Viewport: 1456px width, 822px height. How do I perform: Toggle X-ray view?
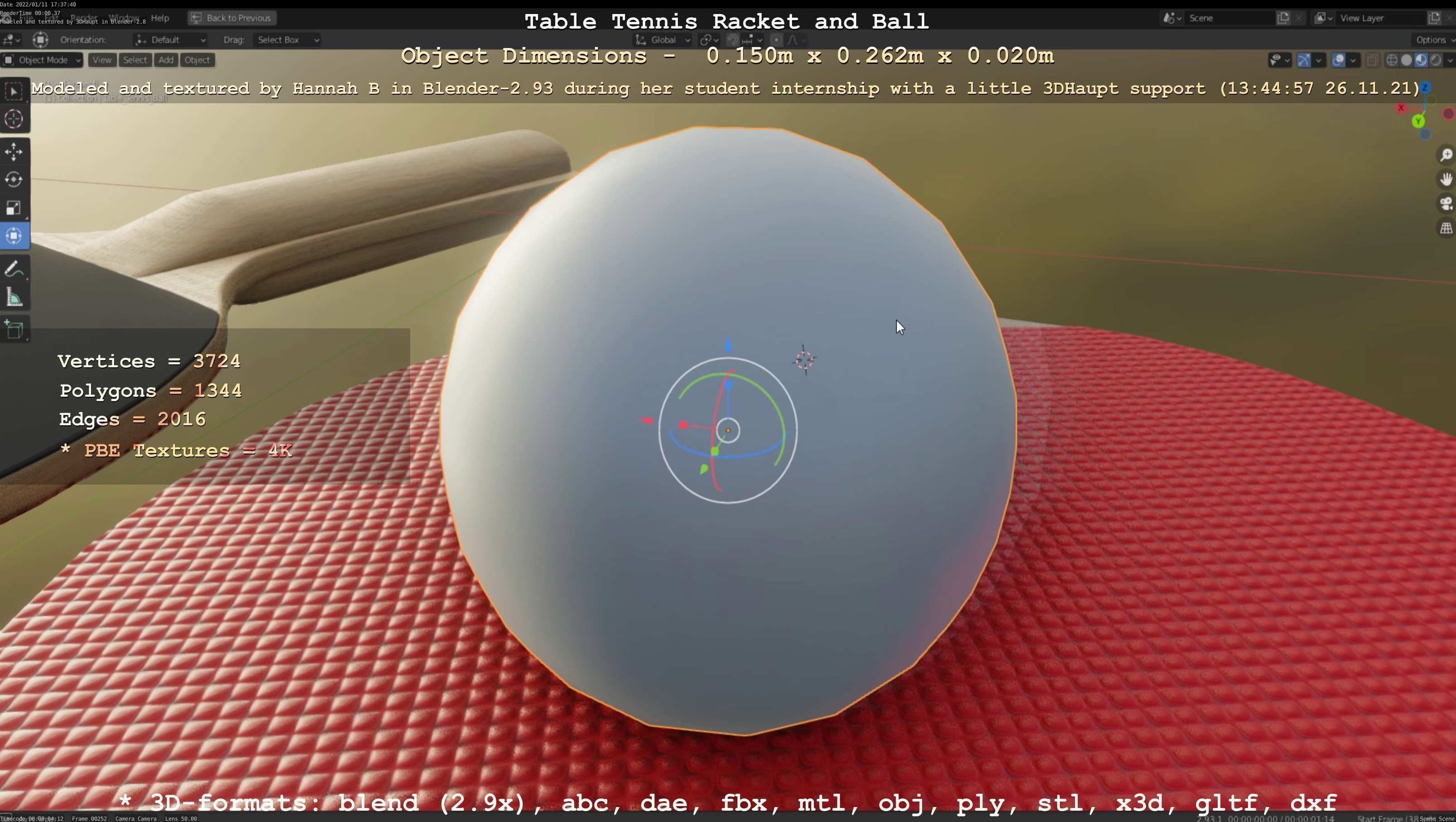pyautogui.click(x=1372, y=60)
